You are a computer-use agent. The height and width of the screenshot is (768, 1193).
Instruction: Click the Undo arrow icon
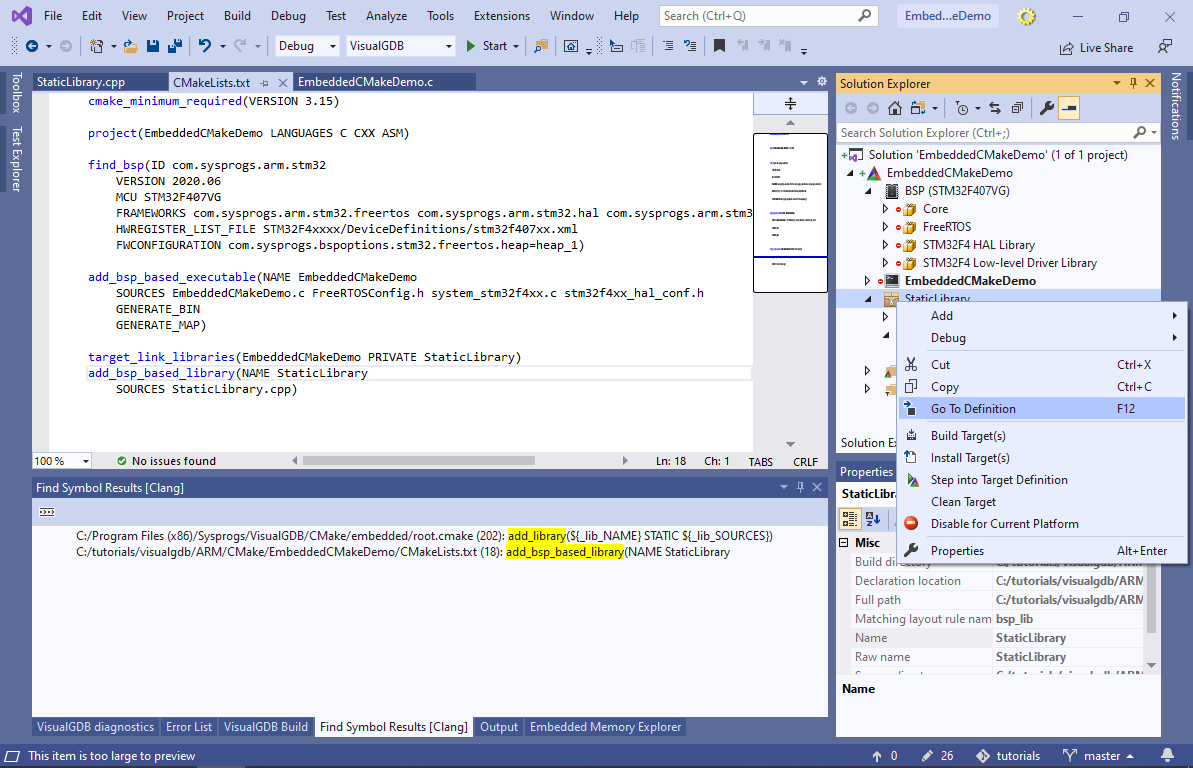point(205,46)
